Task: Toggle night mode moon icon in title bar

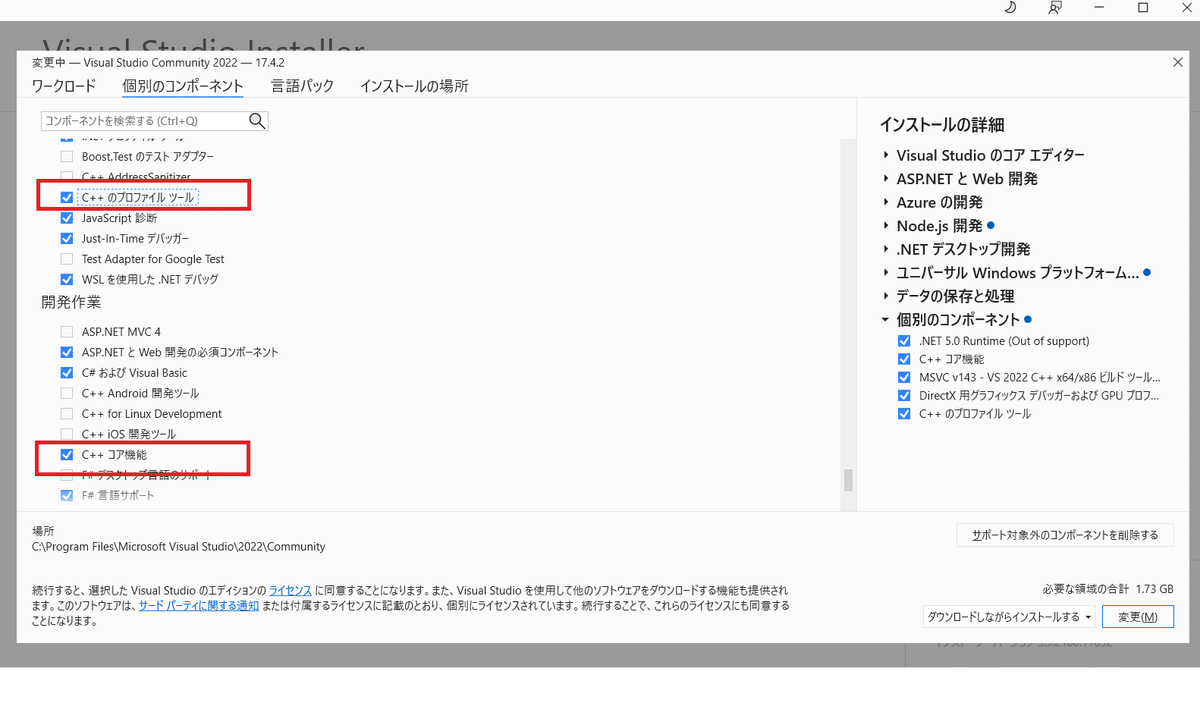Action: click(x=1010, y=8)
